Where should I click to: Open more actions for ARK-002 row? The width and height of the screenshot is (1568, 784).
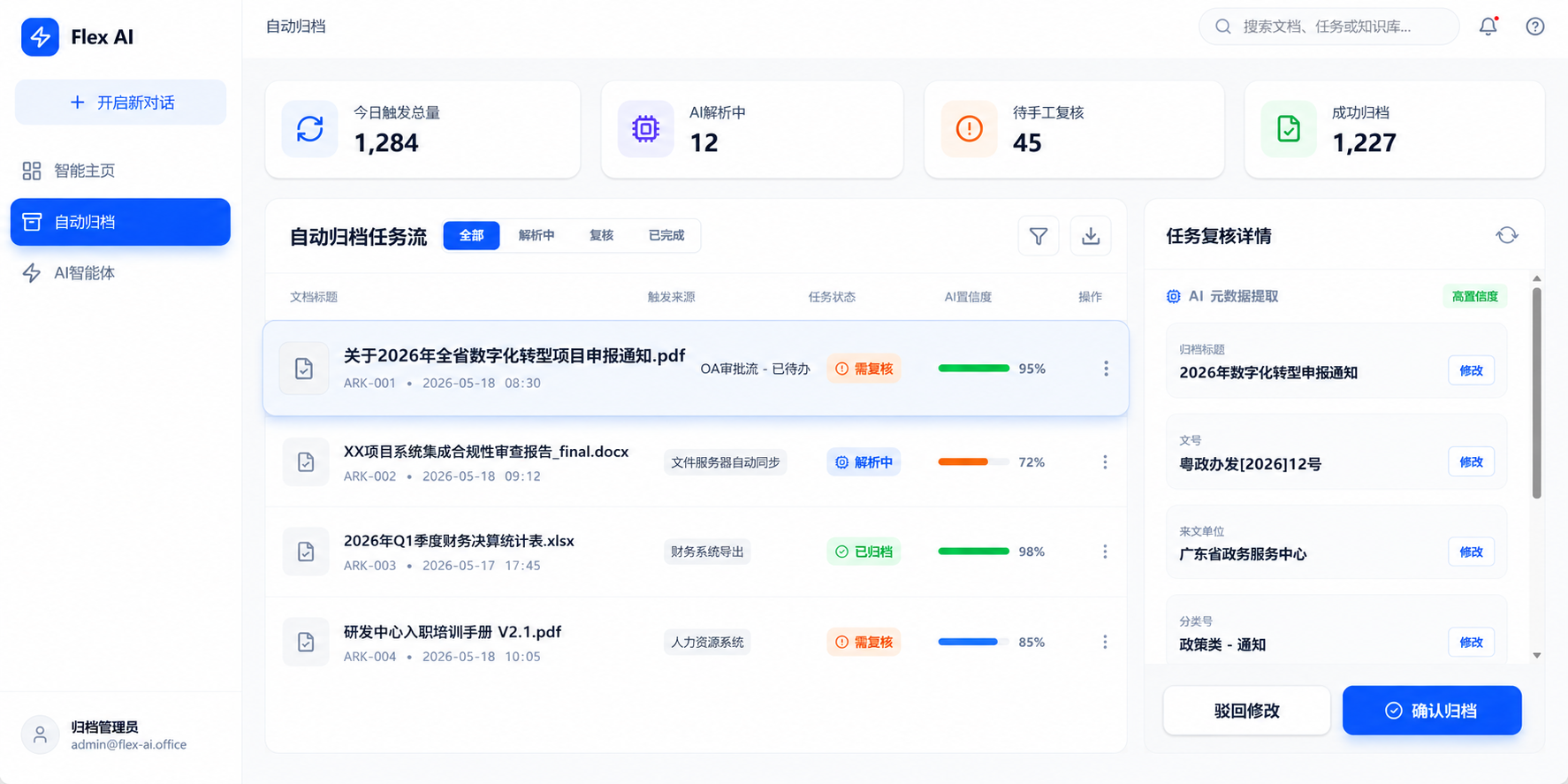point(1105,462)
